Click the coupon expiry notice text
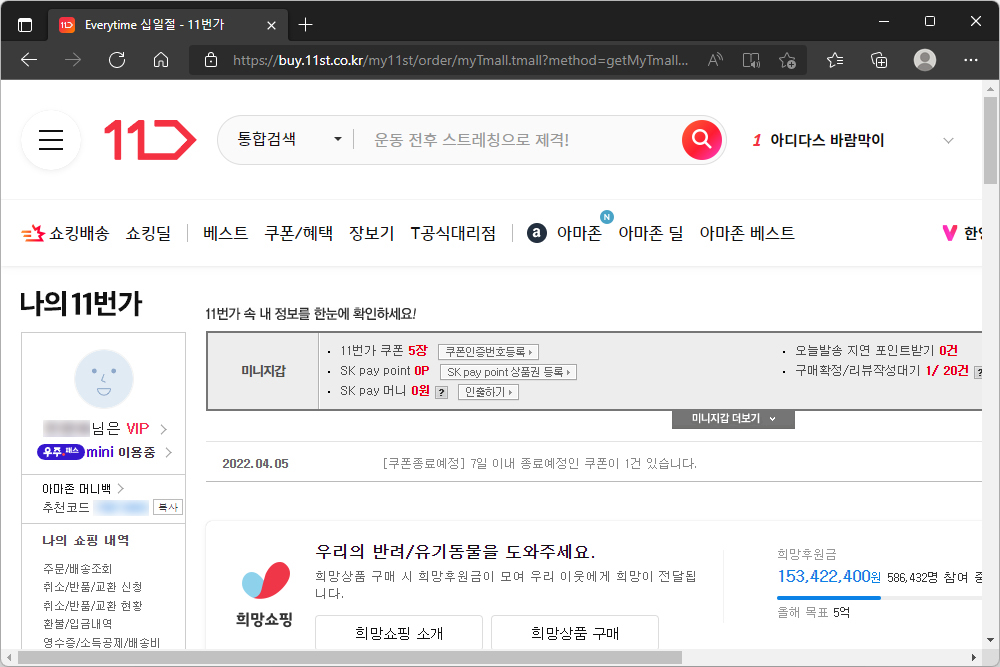This screenshot has height=667, width=1000. click(x=540, y=464)
